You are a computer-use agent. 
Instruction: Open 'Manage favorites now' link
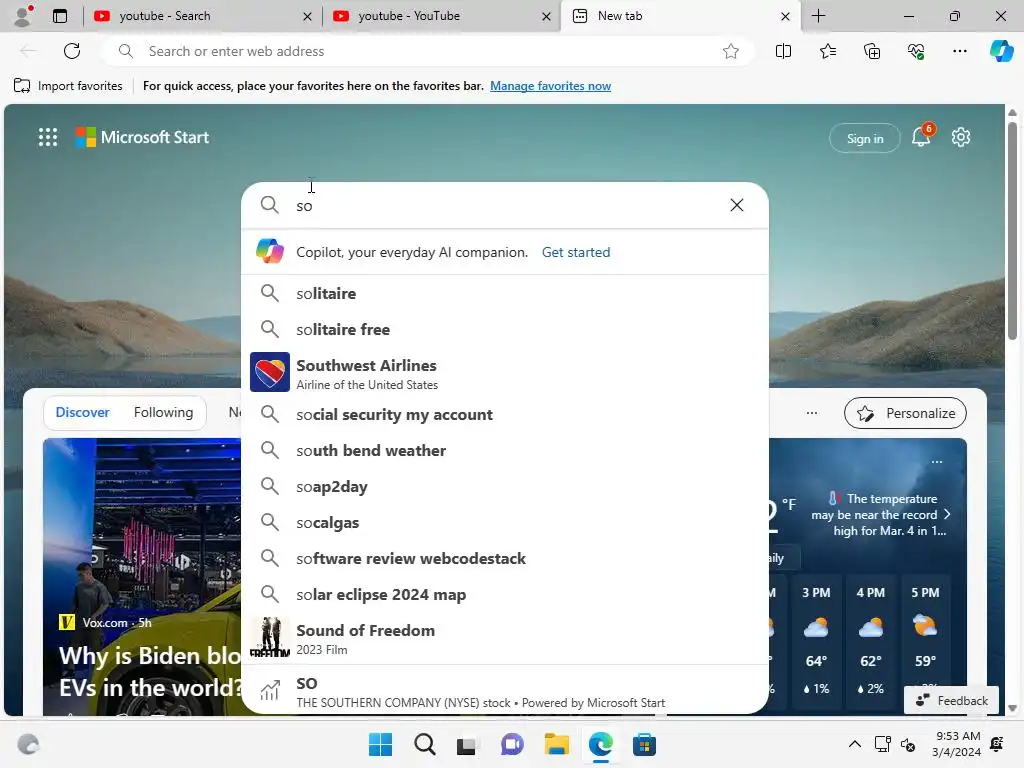coord(551,86)
